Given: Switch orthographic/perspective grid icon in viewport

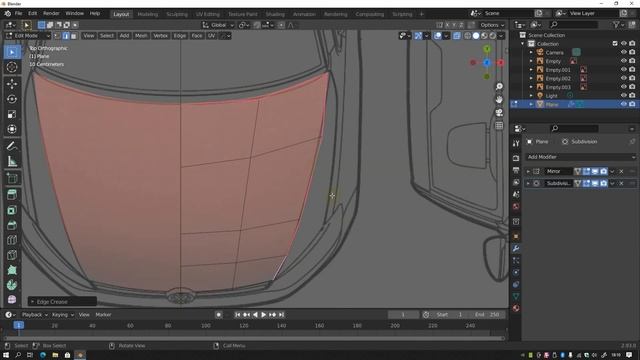Looking at the screenshot, I should (499, 126).
